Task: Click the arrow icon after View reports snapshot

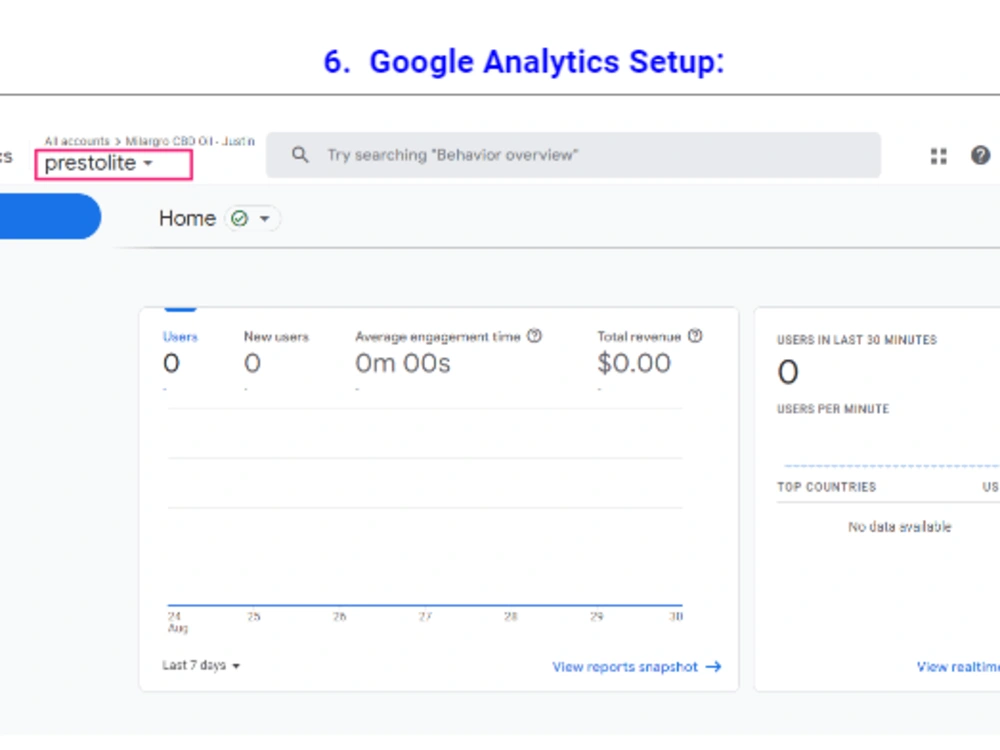Action: 714,666
